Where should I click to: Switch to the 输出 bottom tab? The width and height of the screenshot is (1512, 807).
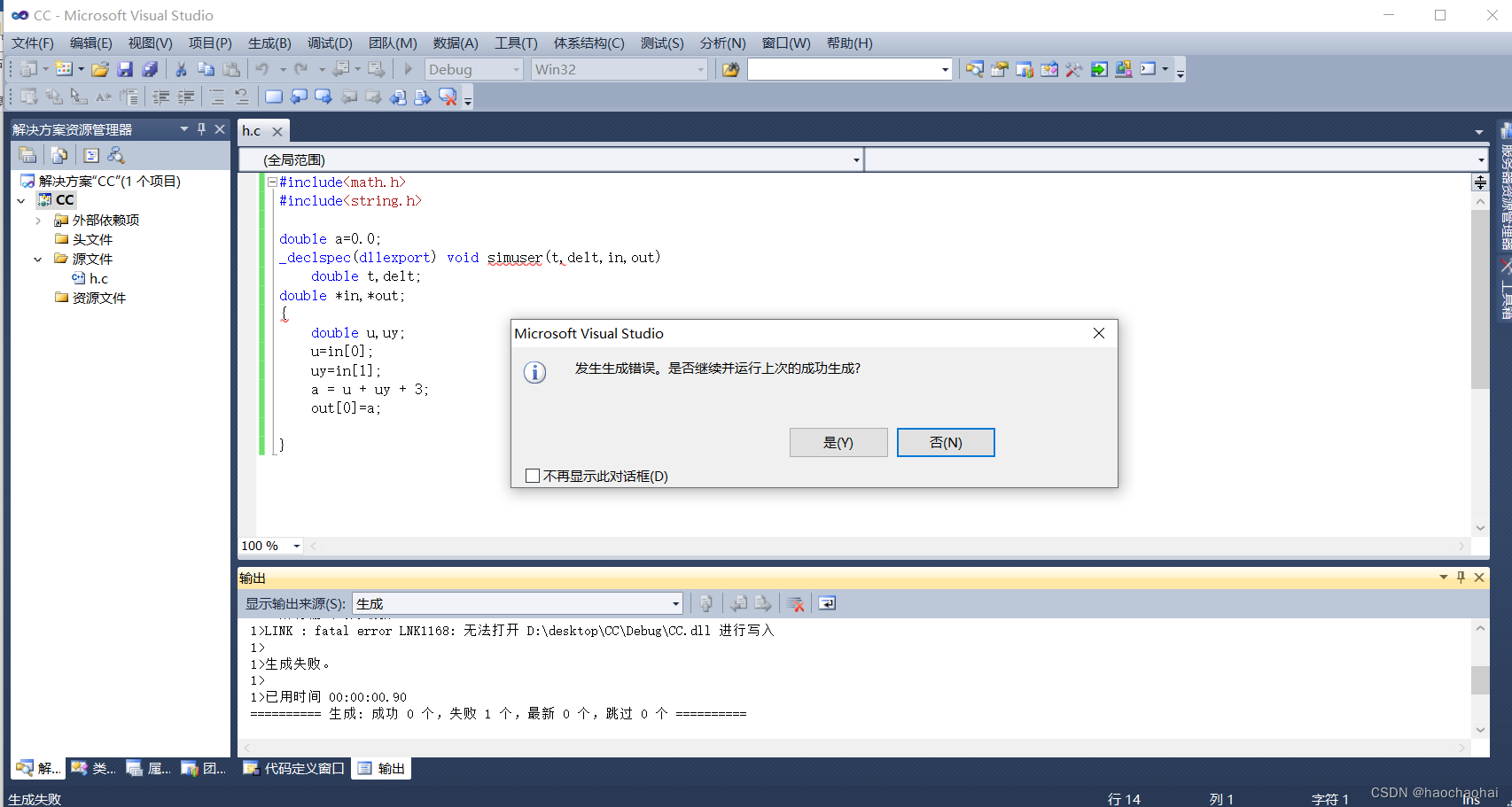(x=382, y=768)
